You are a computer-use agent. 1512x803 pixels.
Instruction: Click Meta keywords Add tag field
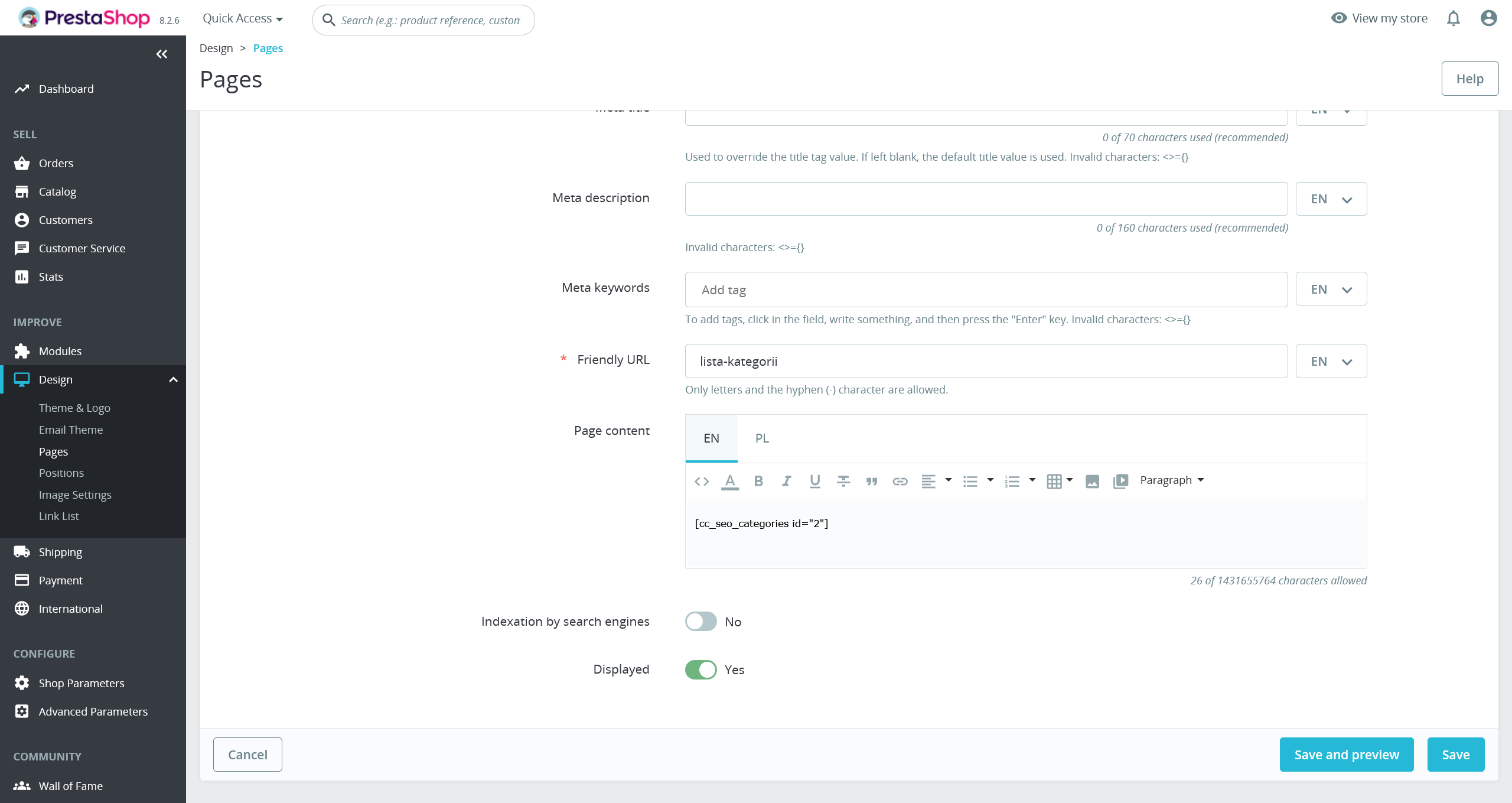coord(986,290)
